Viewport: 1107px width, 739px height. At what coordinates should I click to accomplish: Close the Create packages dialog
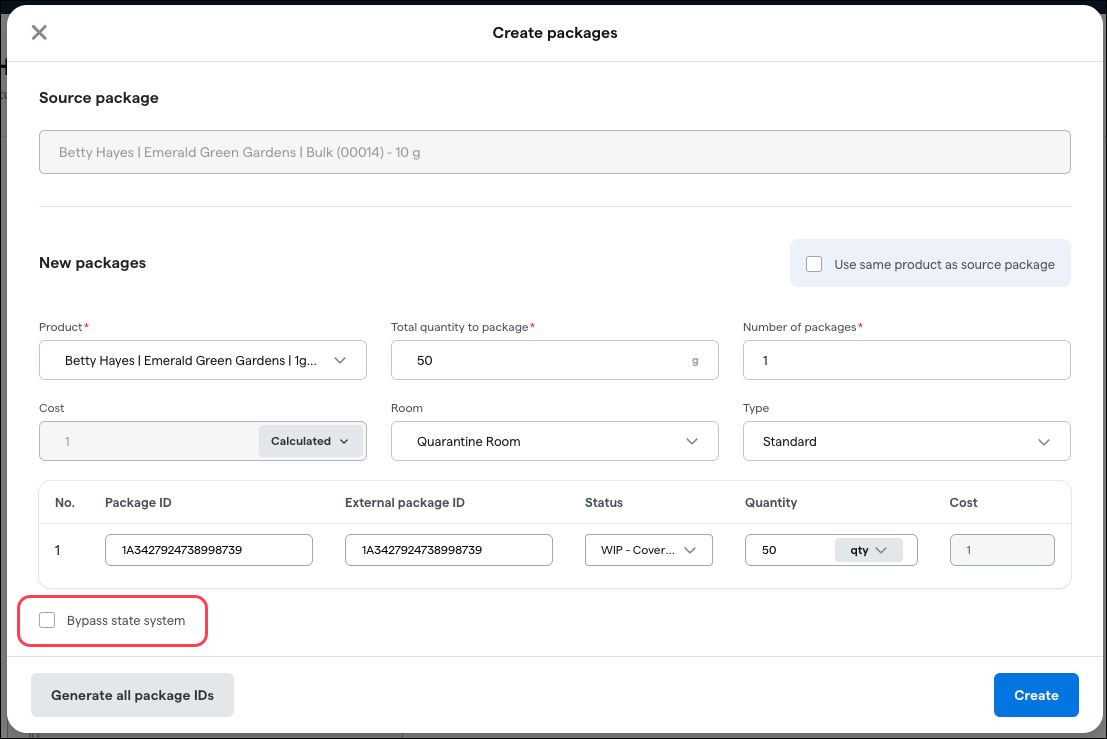click(40, 32)
